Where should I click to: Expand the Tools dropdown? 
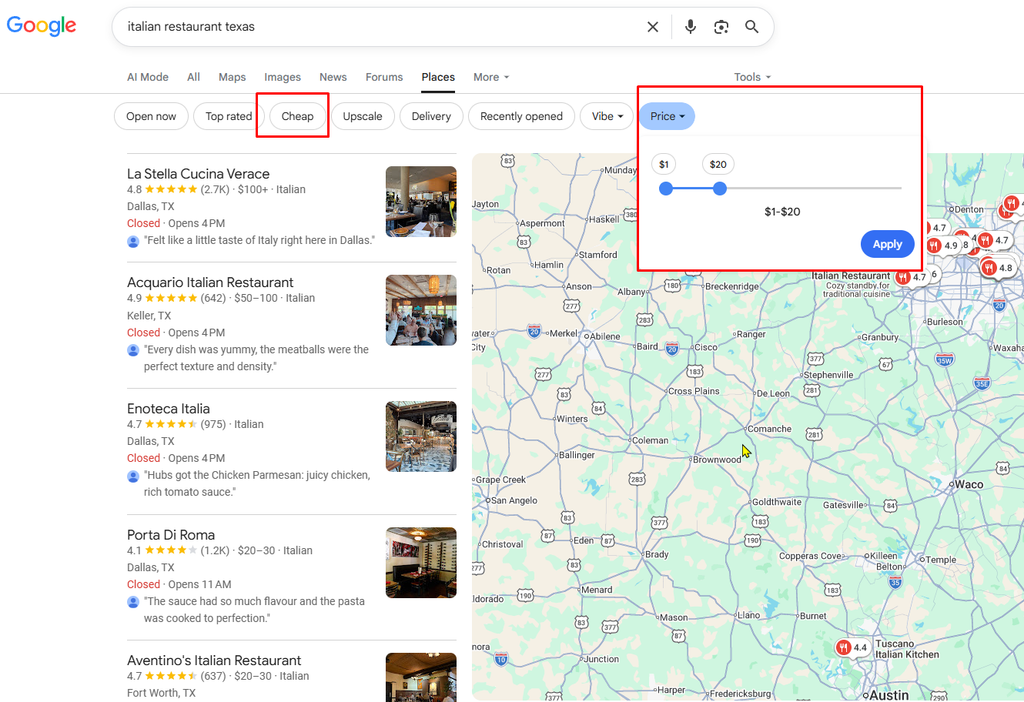[x=752, y=77]
